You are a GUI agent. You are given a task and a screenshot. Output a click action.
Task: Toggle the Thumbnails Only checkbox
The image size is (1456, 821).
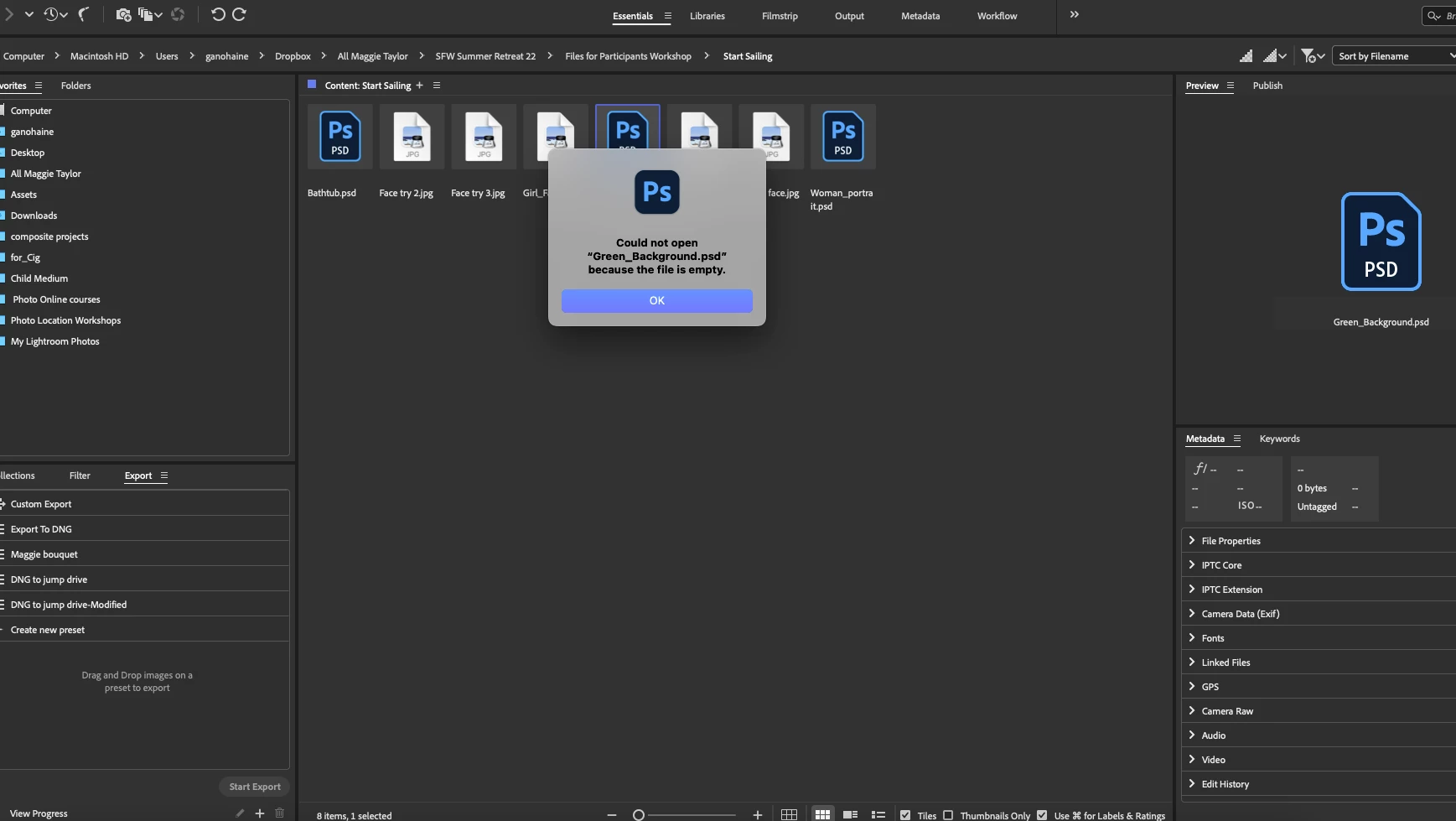[x=948, y=815]
